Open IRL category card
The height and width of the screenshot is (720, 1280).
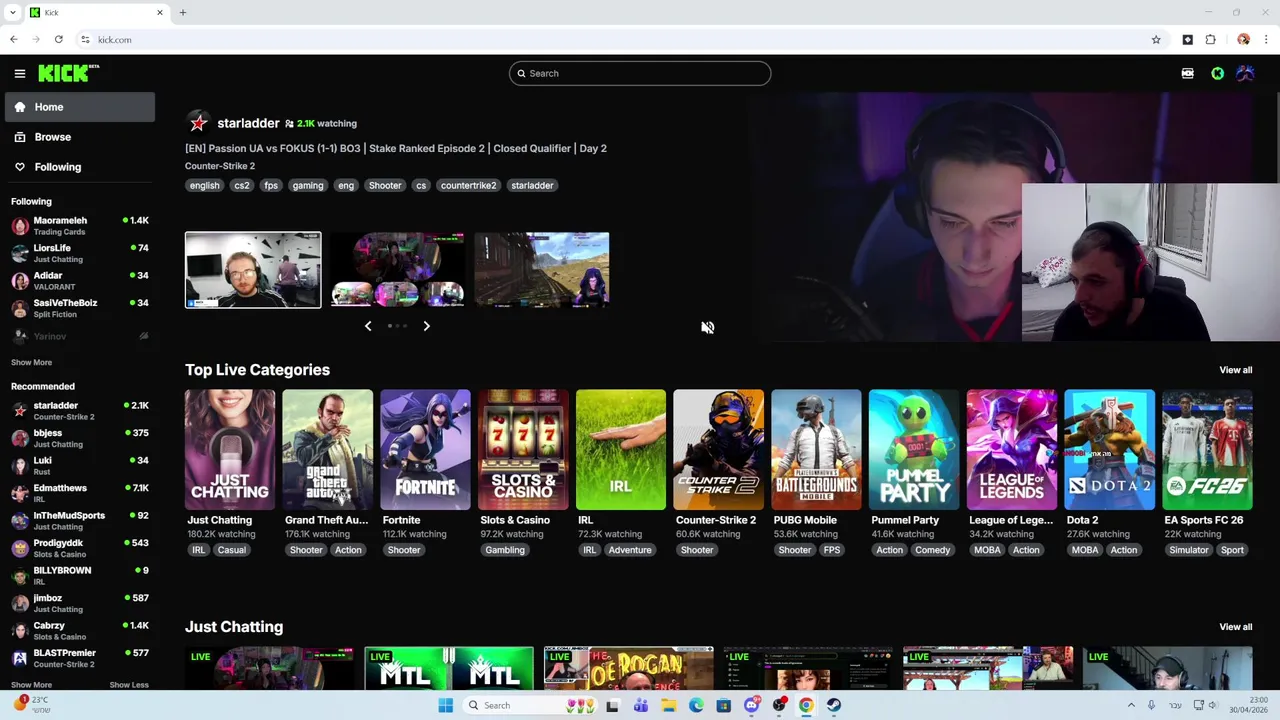(621, 450)
